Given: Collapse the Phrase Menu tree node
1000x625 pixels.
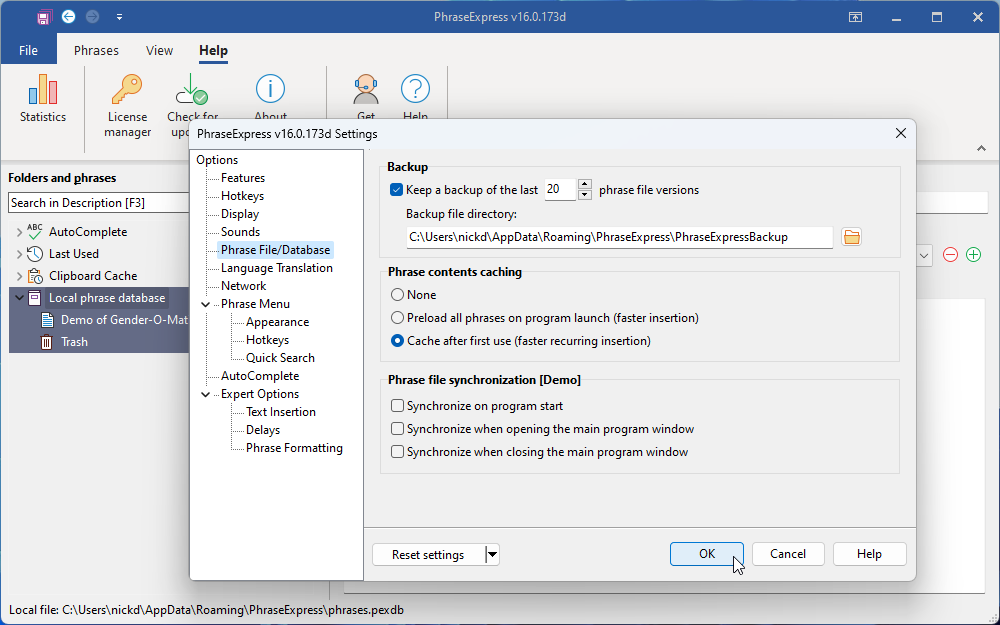Looking at the screenshot, I should 206,304.
